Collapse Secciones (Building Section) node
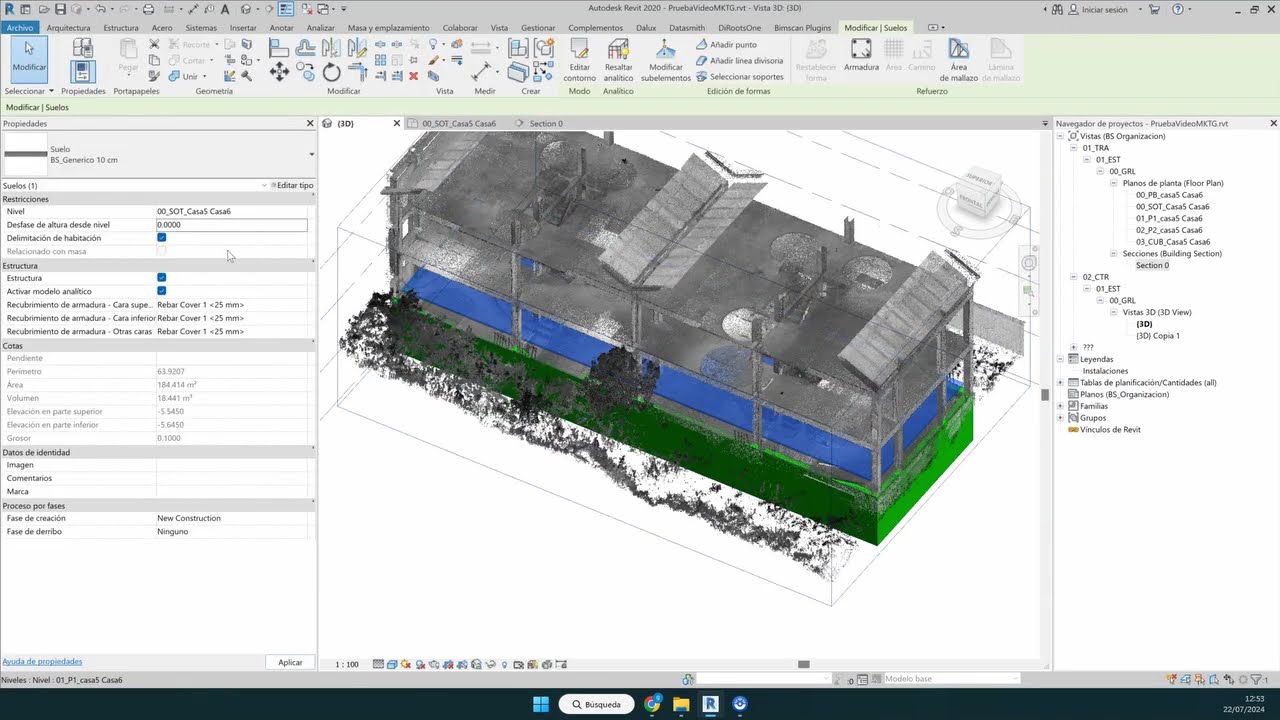 pos(1113,254)
